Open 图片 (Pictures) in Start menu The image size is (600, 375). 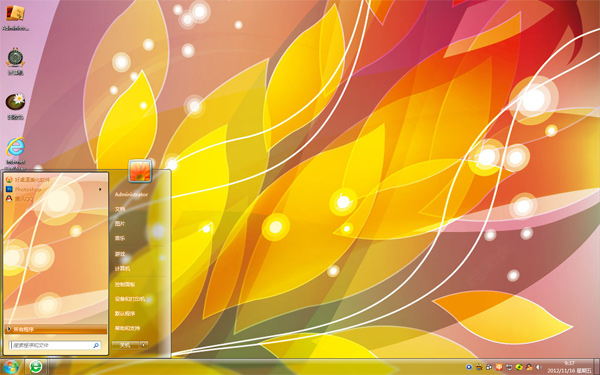click(120, 223)
